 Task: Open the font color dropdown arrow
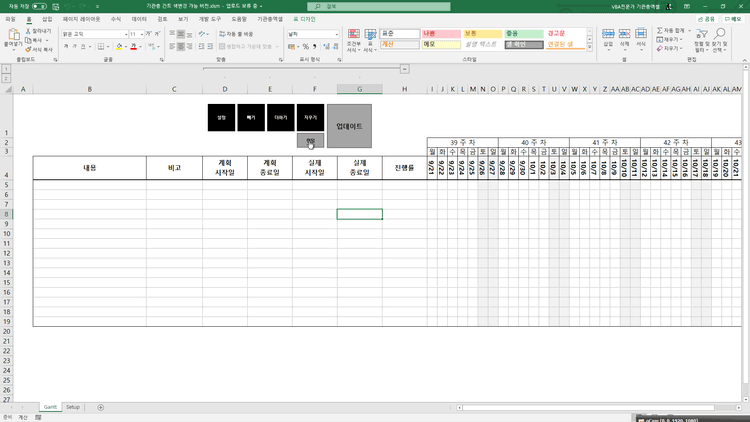[141, 46]
